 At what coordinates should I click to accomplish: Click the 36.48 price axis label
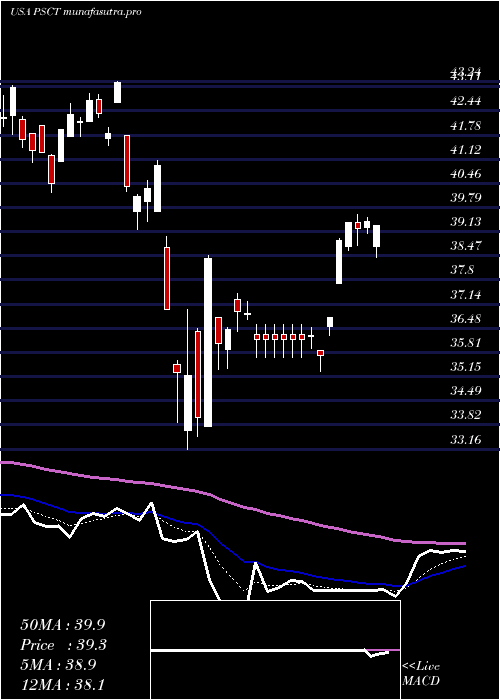click(x=466, y=319)
